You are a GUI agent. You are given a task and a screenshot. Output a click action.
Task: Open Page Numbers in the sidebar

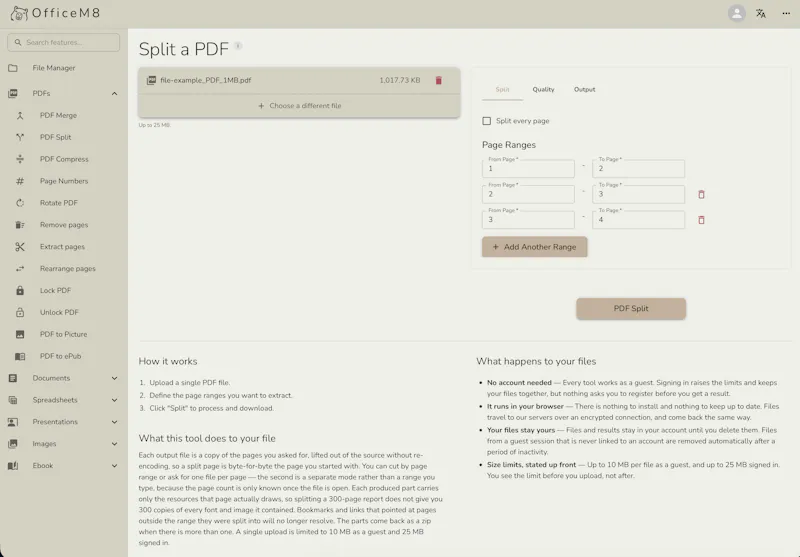(x=64, y=181)
